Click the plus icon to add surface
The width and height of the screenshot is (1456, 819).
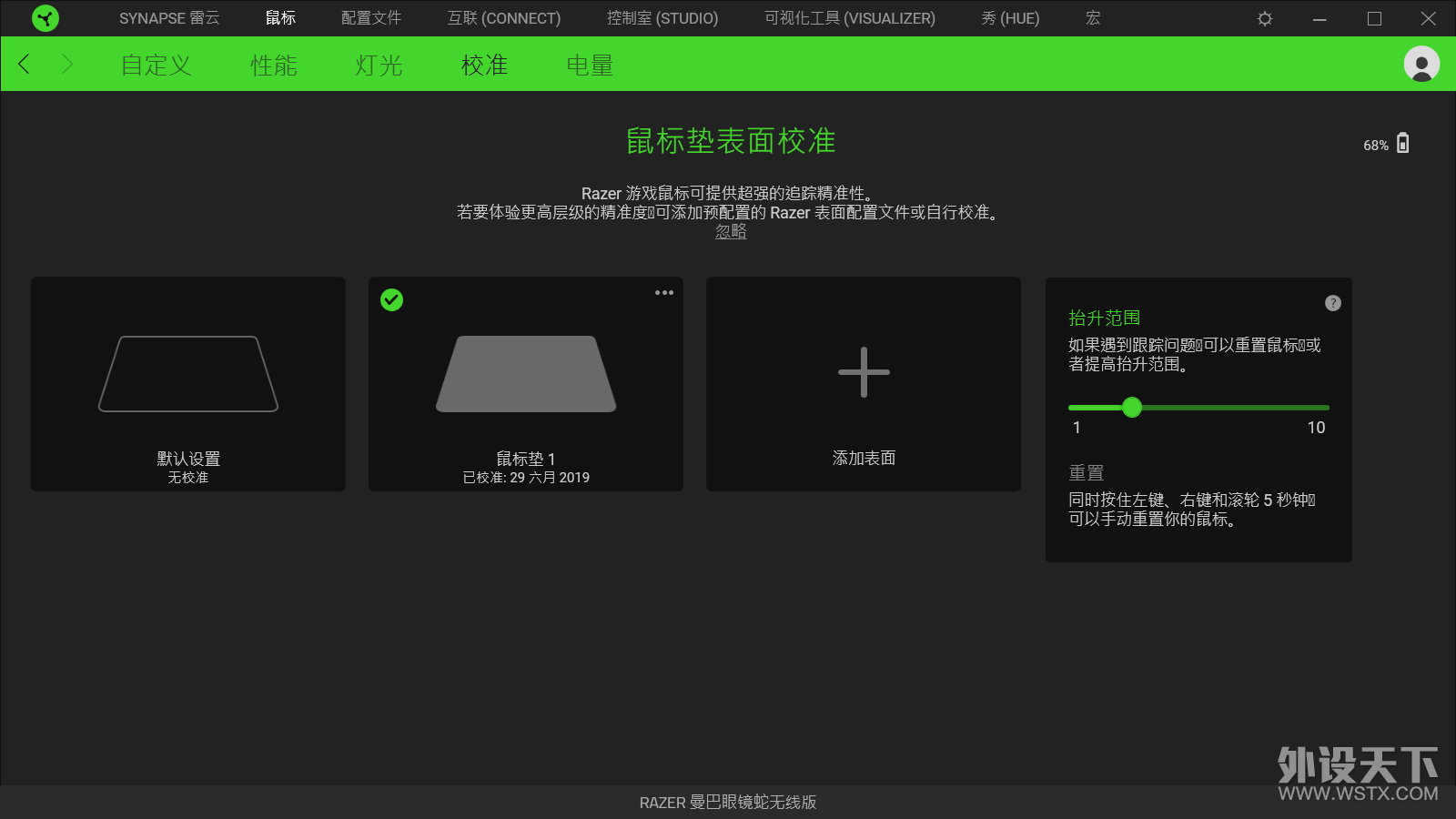[x=864, y=372]
